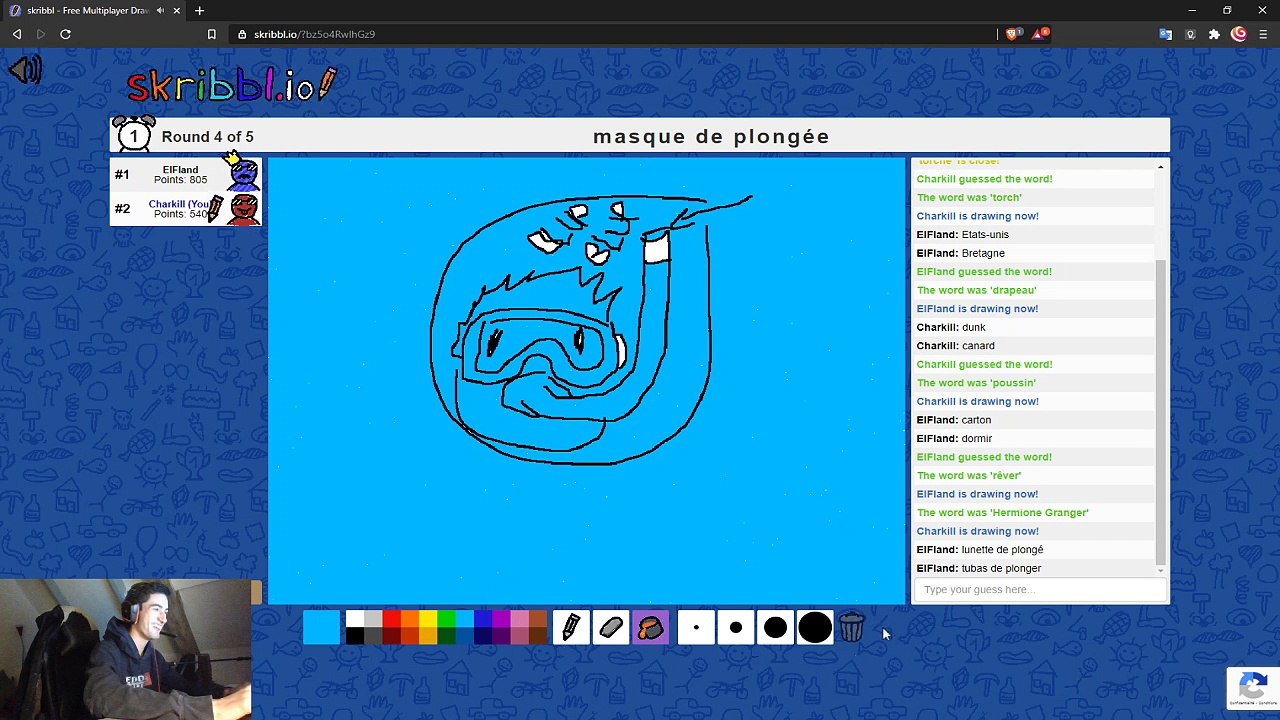Click Charkill's red avatar
The height and width of the screenshot is (720, 1280).
[x=244, y=209]
